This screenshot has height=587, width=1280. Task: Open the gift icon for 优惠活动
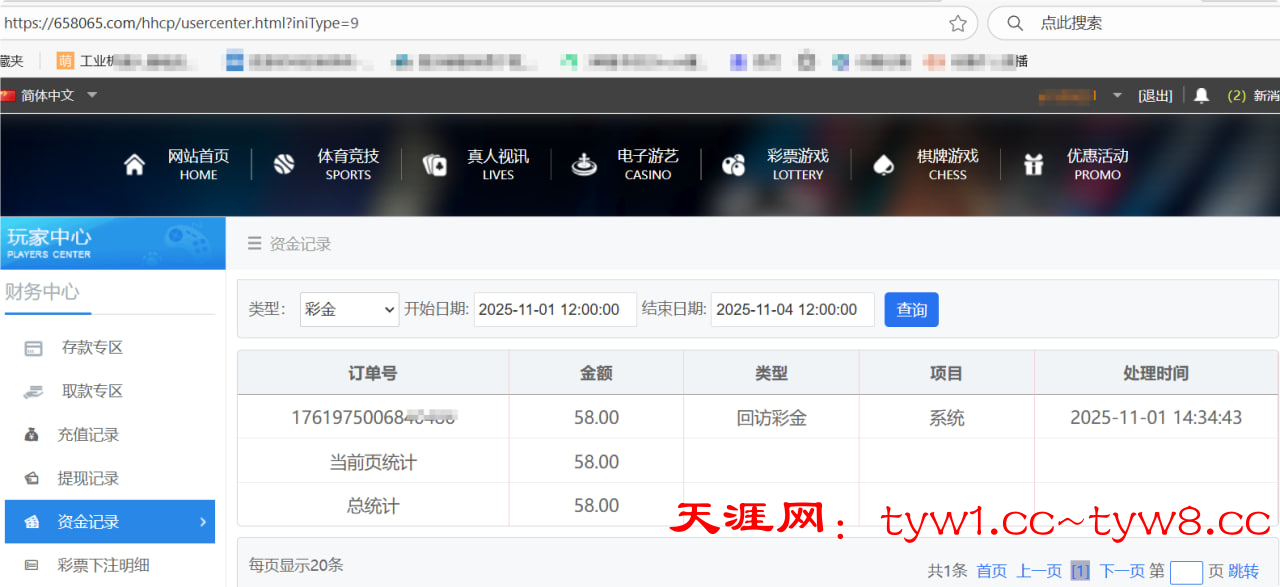[1033, 165]
